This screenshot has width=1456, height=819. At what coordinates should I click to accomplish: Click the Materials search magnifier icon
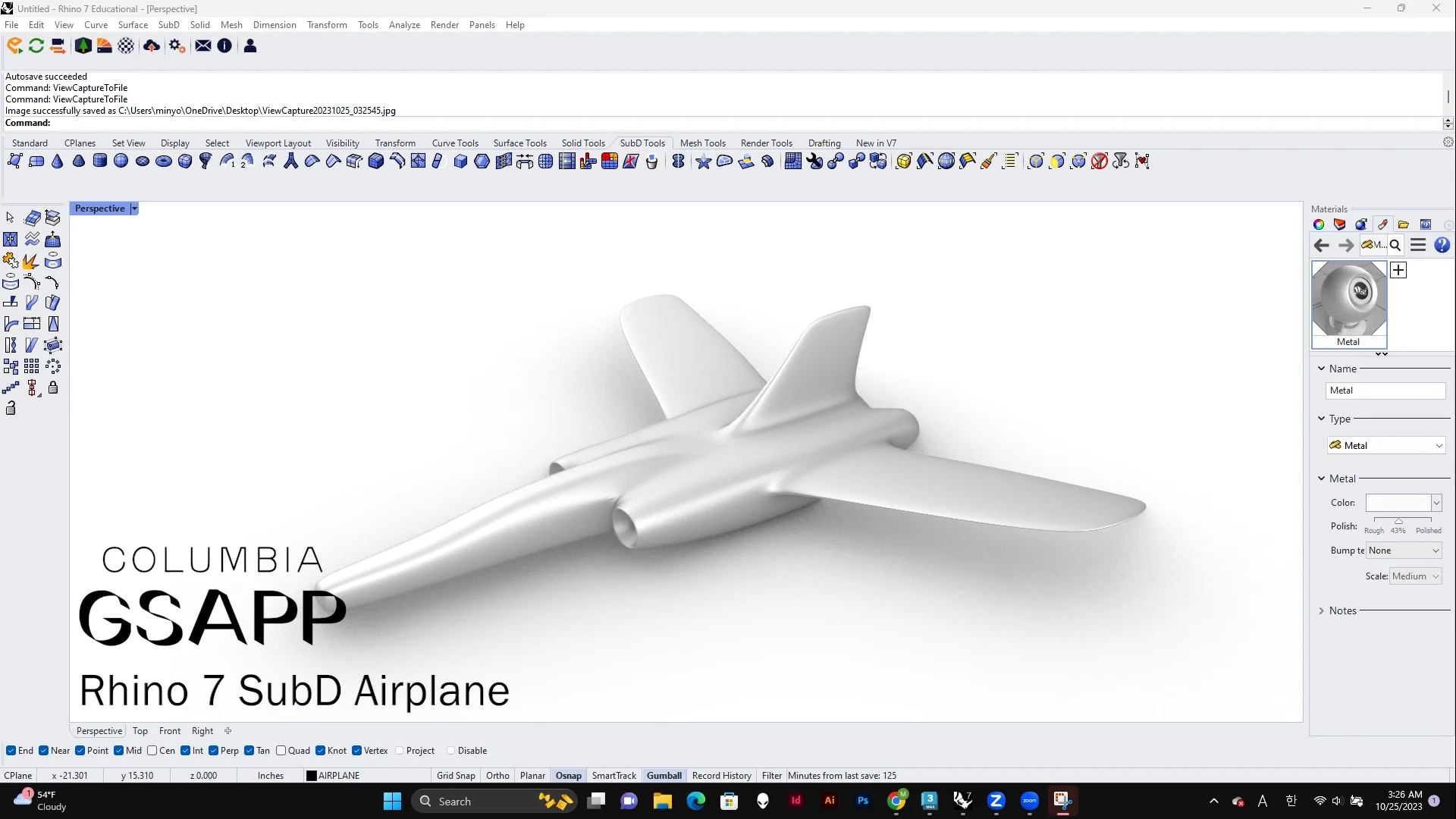(x=1395, y=246)
